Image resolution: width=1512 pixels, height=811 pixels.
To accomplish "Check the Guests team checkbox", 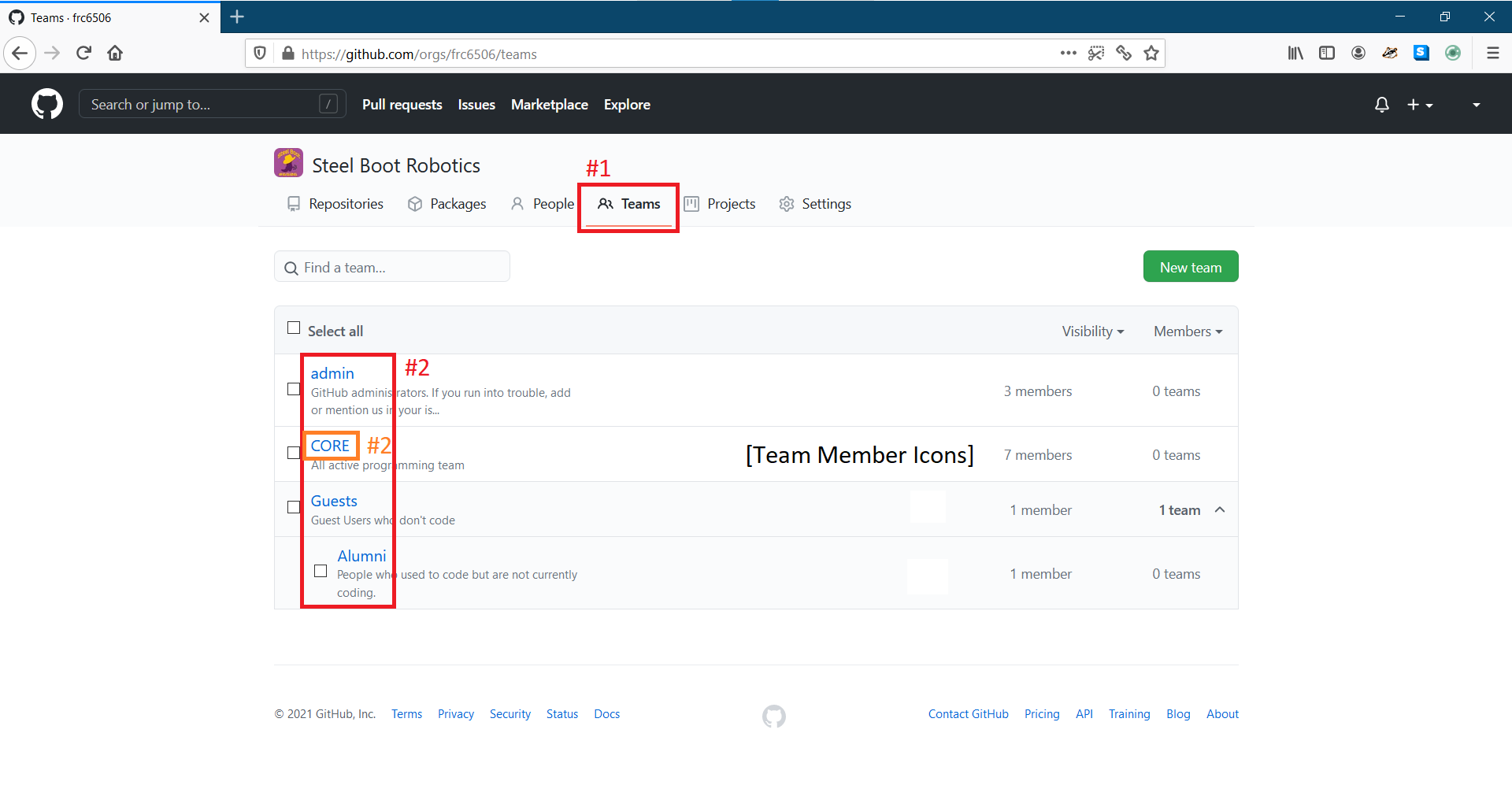I will tap(294, 507).
